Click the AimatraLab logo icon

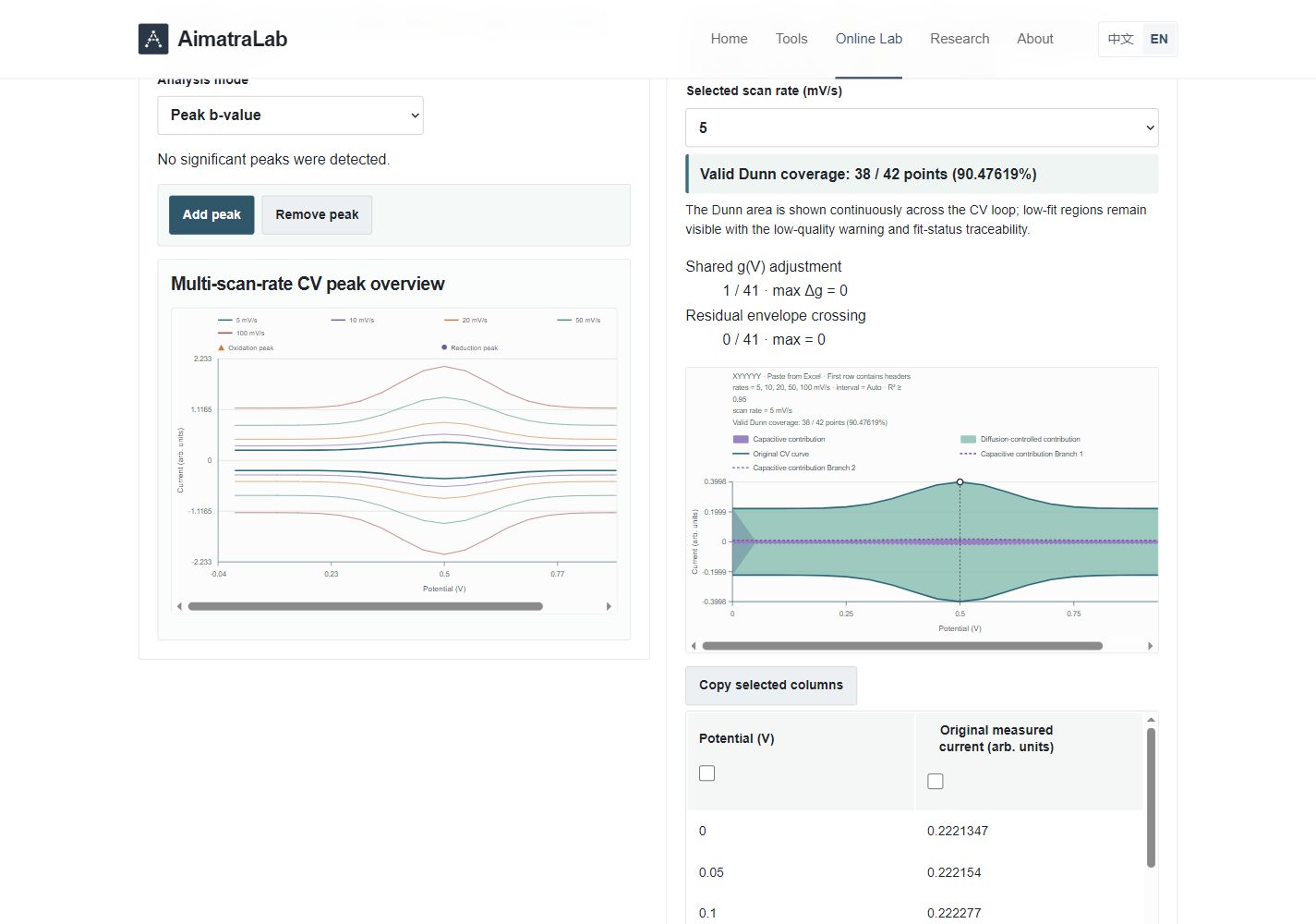[x=153, y=39]
